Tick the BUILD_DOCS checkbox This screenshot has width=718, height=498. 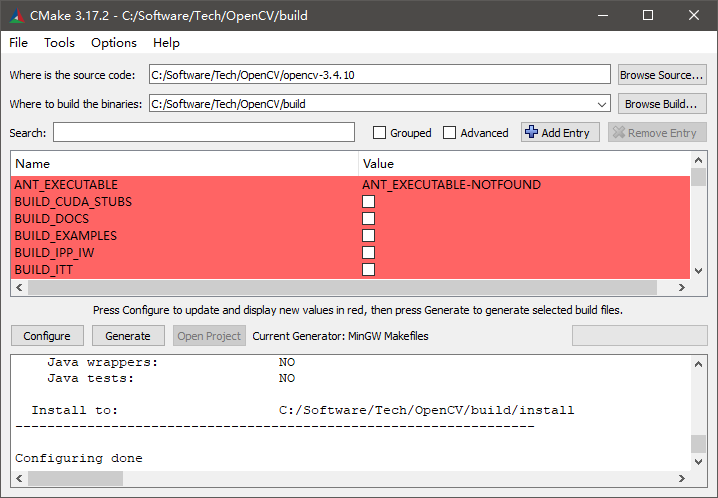point(368,218)
